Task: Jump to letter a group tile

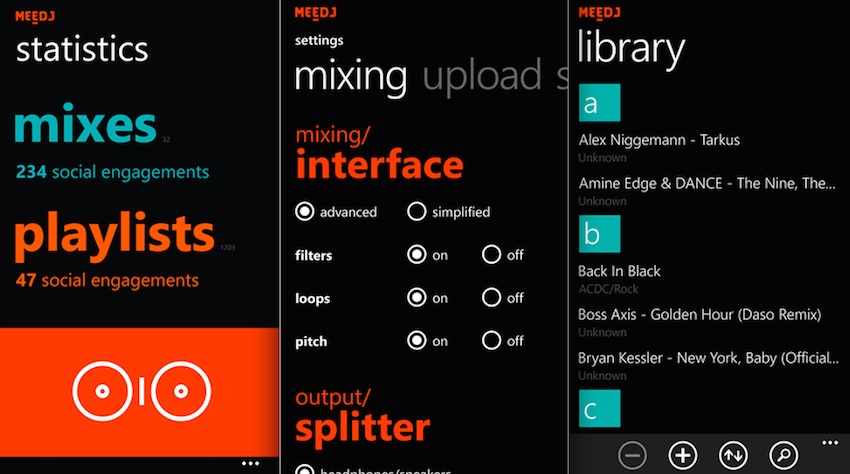Action: coord(599,103)
